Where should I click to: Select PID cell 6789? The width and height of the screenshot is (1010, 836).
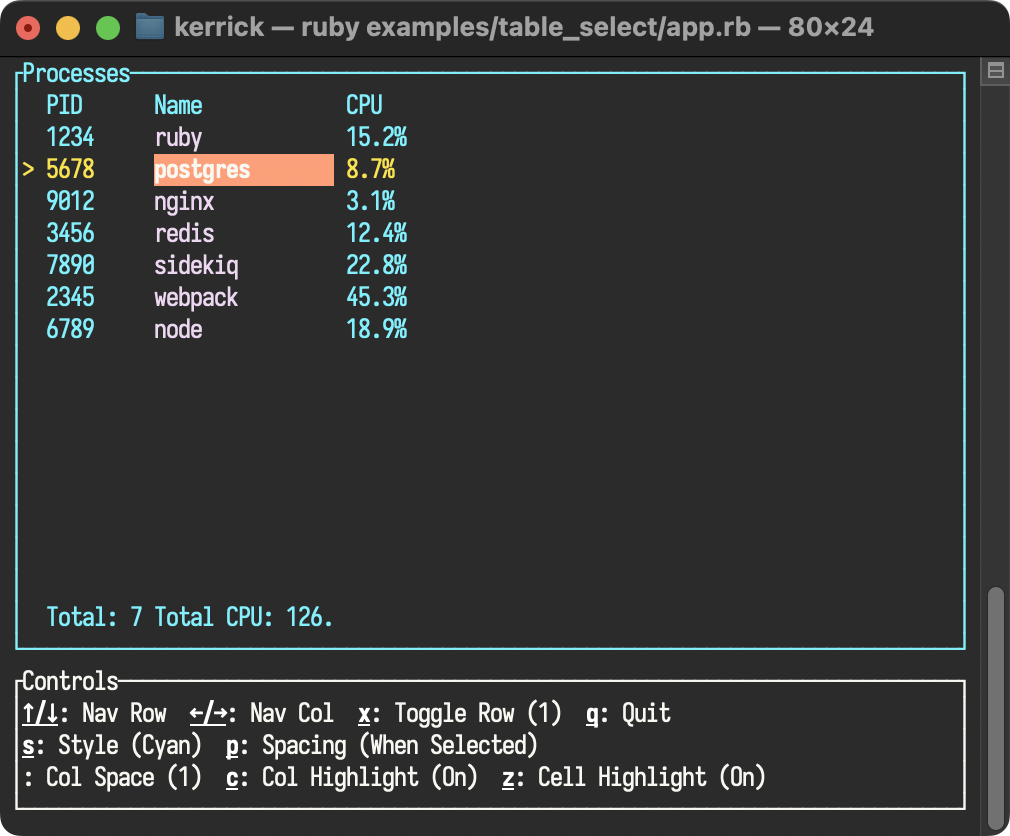(70, 329)
